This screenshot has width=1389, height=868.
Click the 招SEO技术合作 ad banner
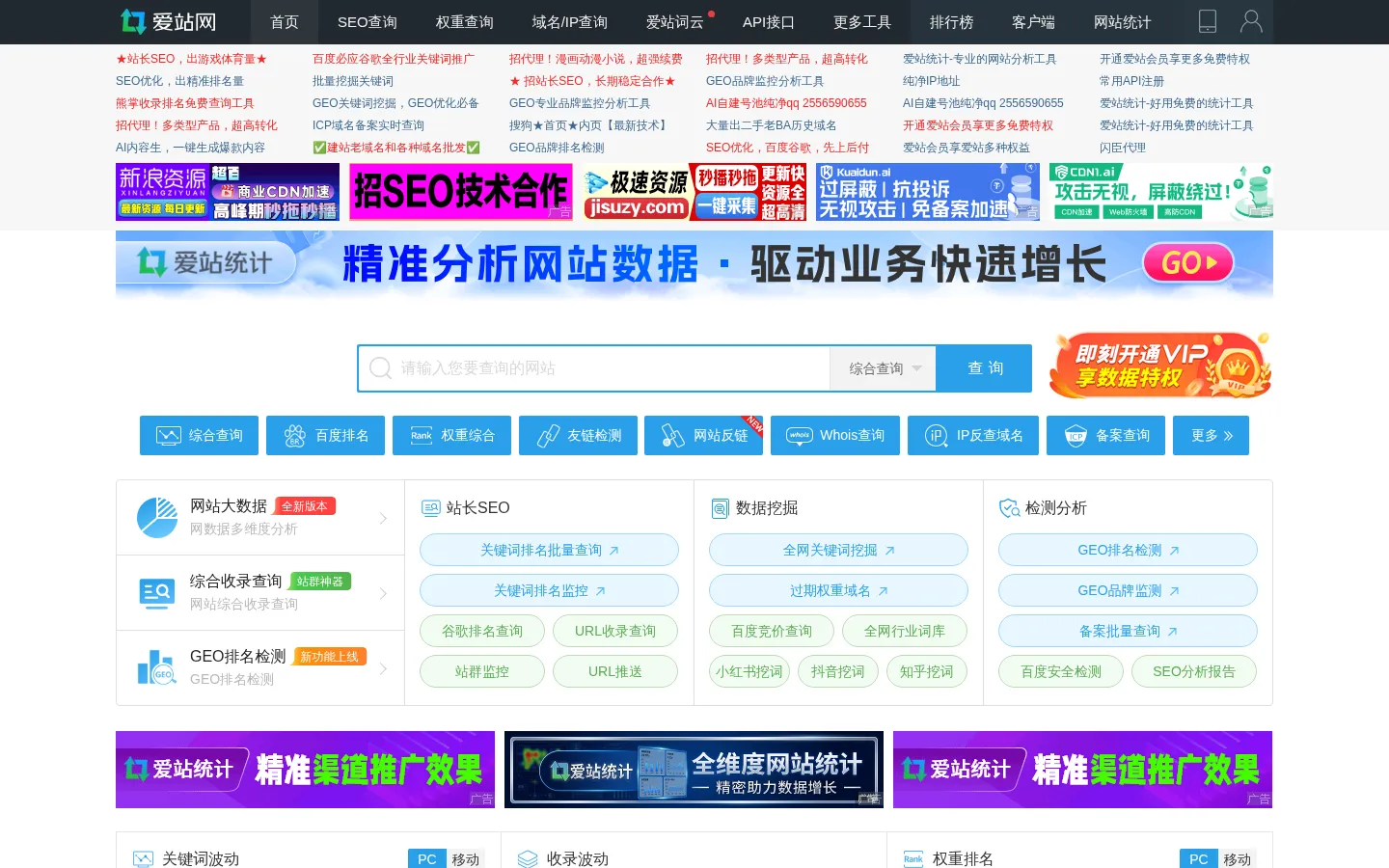[461, 192]
